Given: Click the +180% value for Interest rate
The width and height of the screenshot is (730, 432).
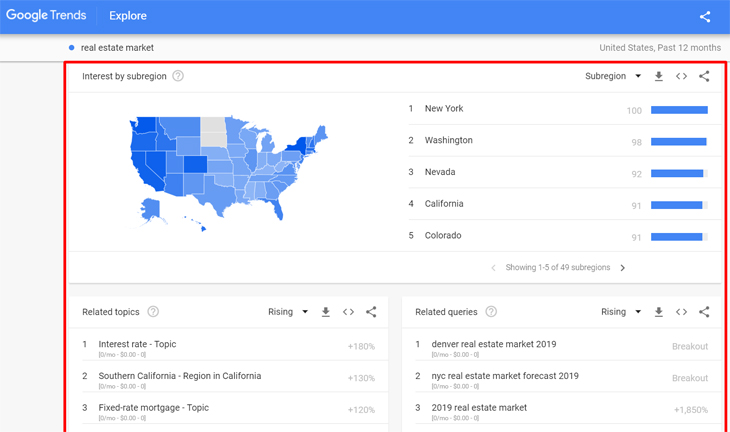Looking at the screenshot, I should click(x=361, y=346).
